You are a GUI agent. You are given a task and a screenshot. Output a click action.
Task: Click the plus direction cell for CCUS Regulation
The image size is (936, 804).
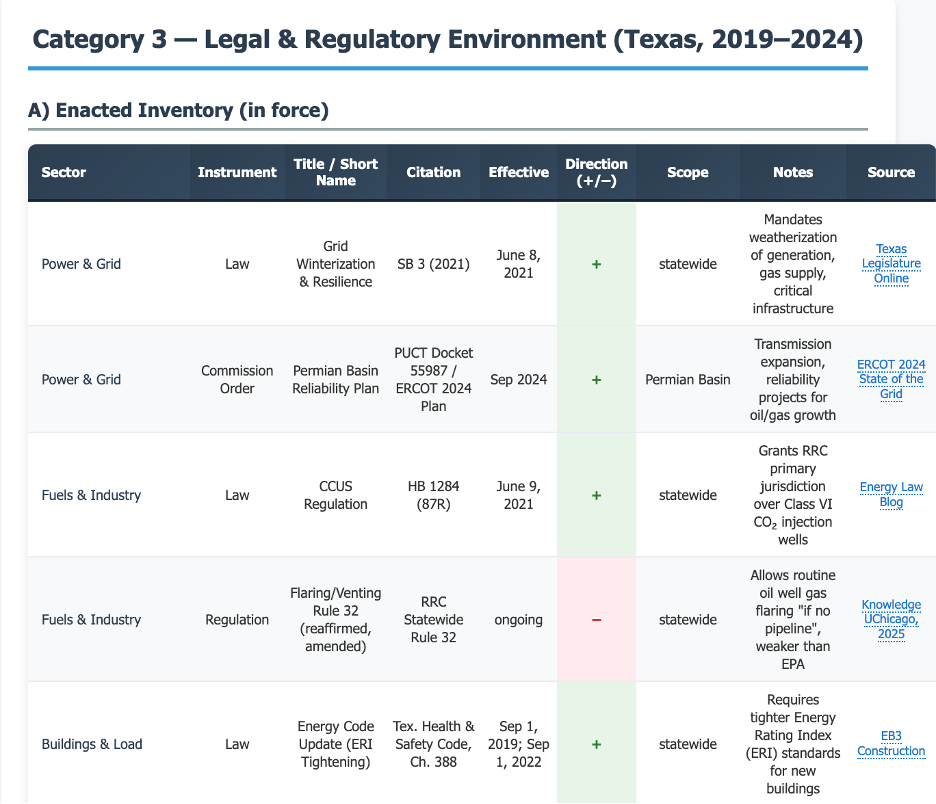(x=596, y=495)
